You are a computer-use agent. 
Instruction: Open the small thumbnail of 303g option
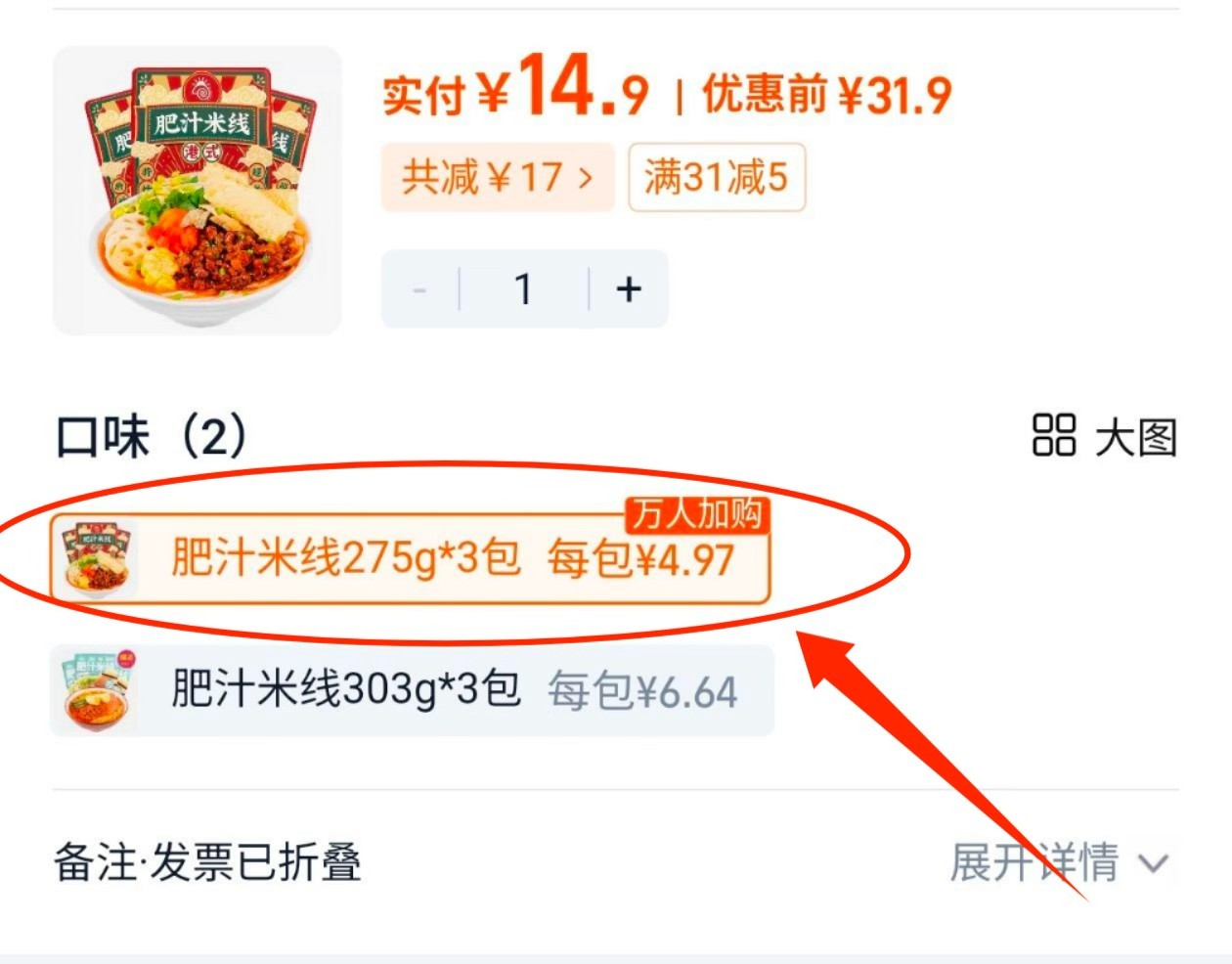(95, 690)
